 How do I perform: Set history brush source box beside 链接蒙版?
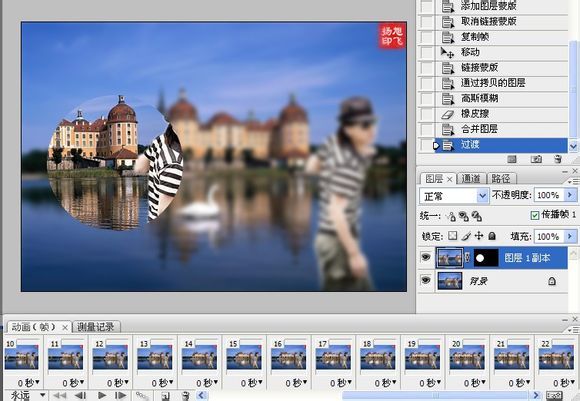tap(426, 68)
